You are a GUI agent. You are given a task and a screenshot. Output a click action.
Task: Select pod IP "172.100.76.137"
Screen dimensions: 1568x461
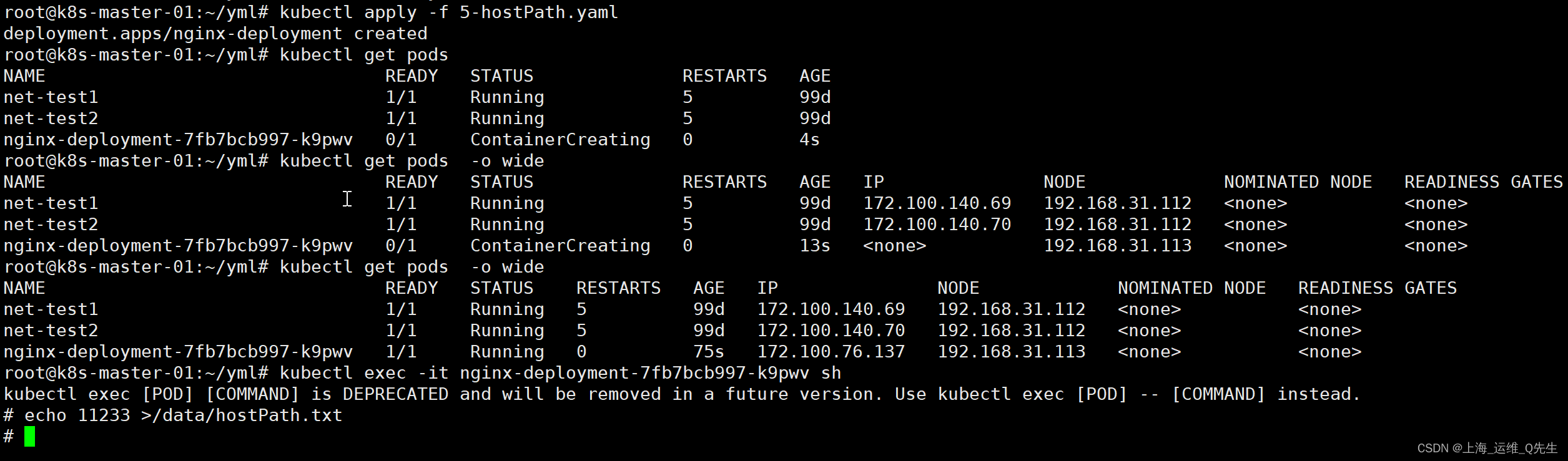pos(831,352)
